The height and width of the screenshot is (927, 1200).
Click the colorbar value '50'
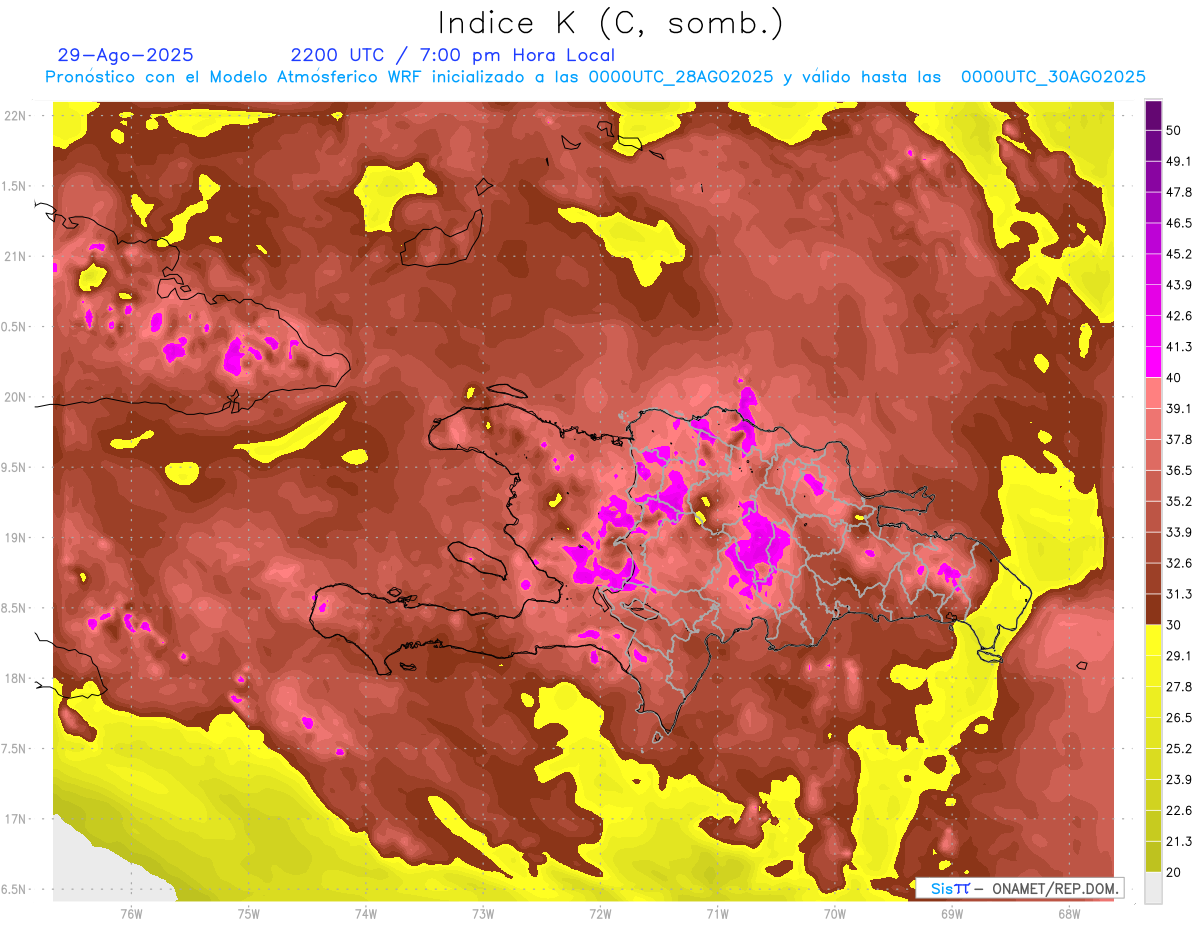[x=1174, y=130]
